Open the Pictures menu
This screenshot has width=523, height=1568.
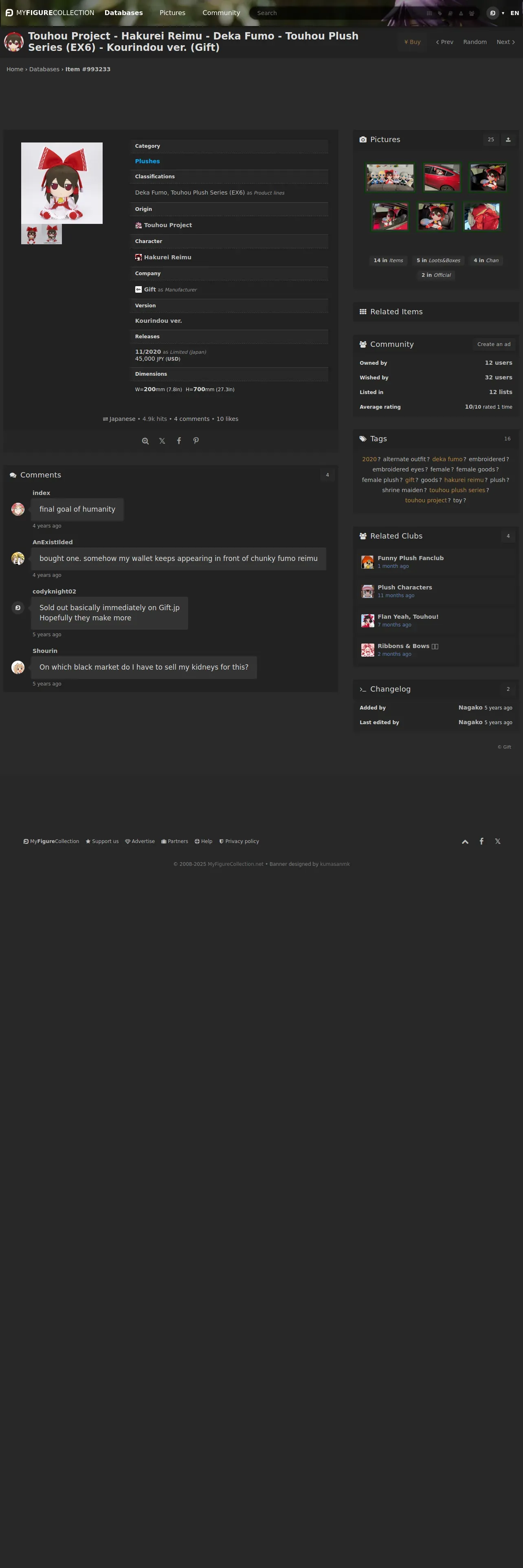click(x=172, y=13)
